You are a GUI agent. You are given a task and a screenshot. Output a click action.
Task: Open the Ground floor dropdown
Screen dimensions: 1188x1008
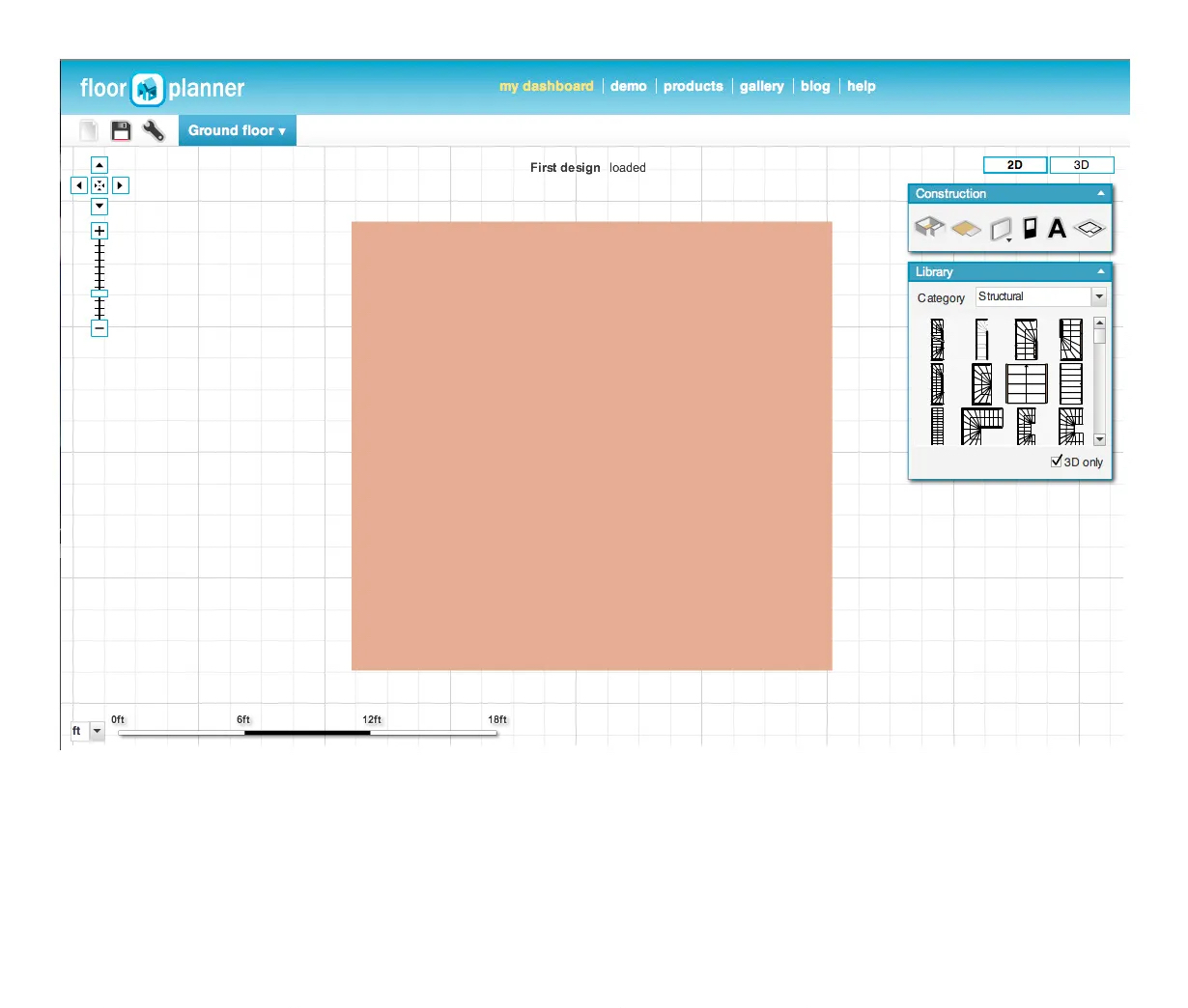point(237,130)
